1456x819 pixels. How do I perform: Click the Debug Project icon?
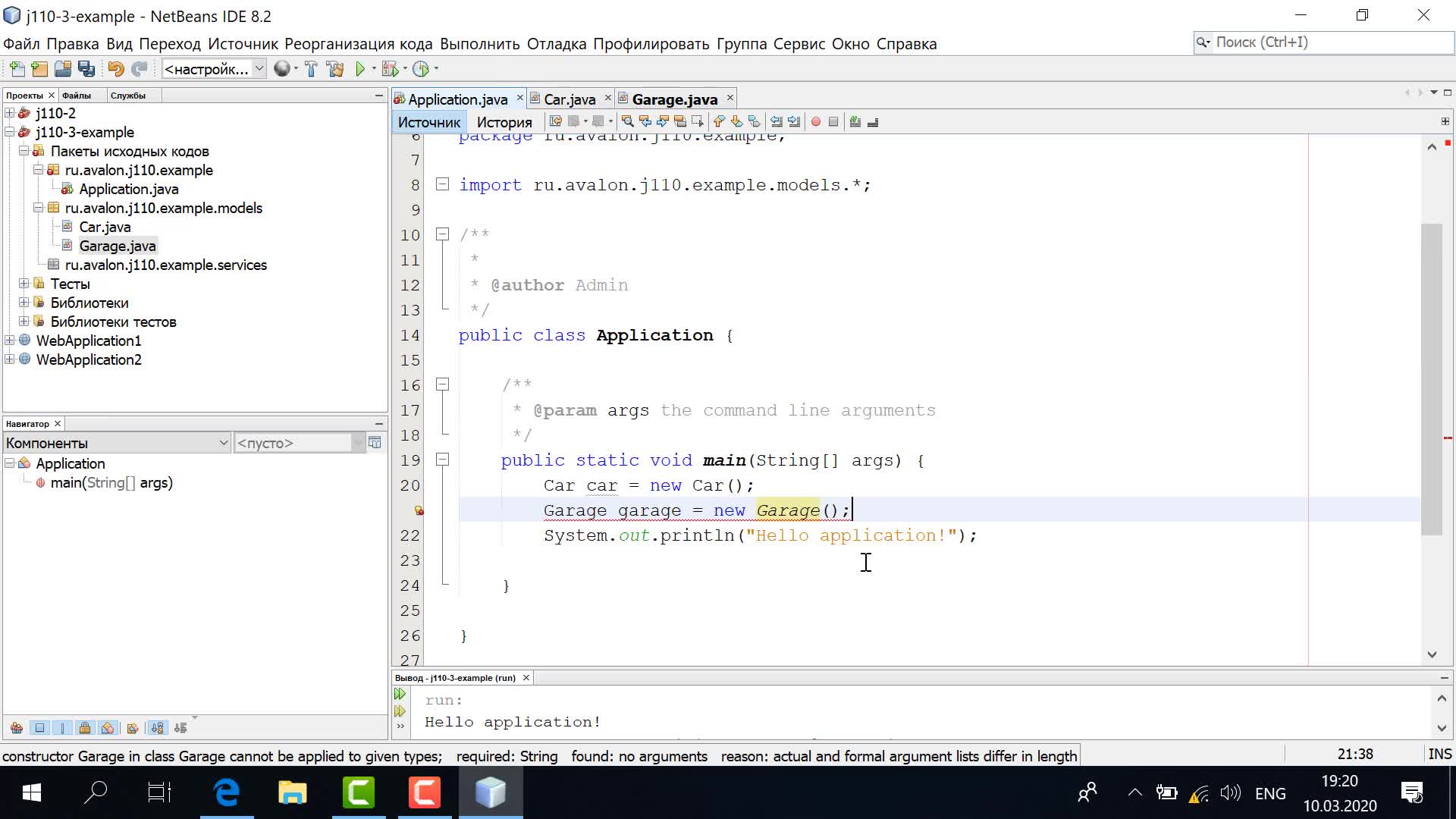coord(391,69)
